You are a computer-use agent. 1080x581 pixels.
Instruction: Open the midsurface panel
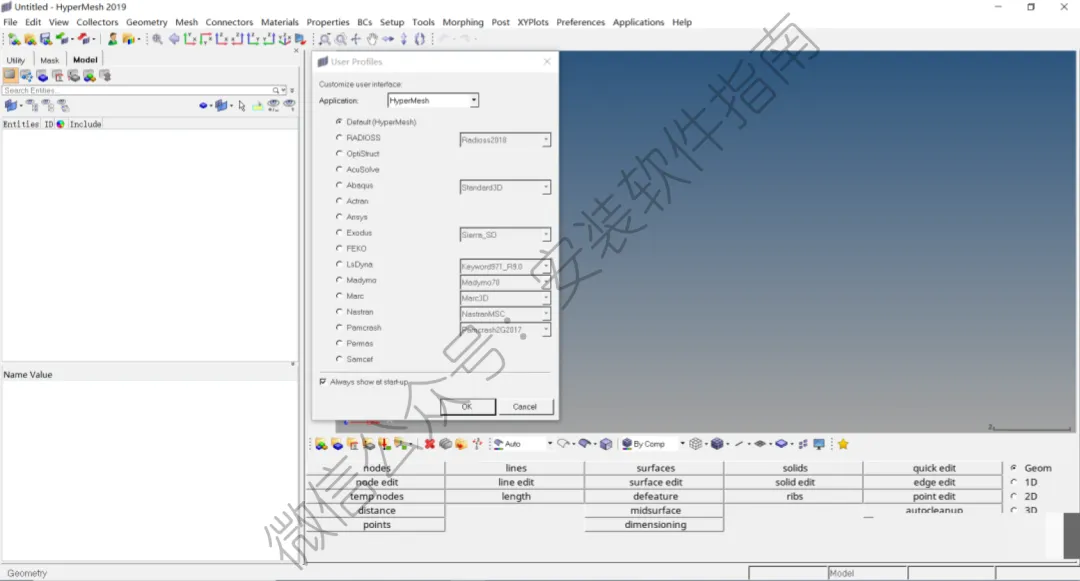(x=655, y=510)
